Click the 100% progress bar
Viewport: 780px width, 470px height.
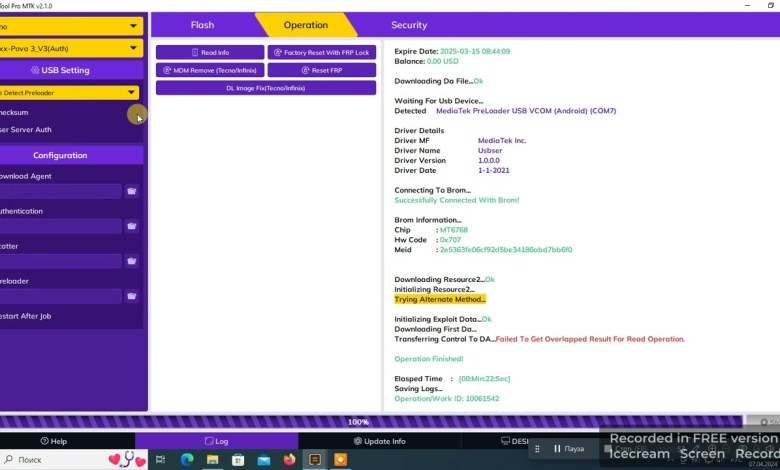358,422
